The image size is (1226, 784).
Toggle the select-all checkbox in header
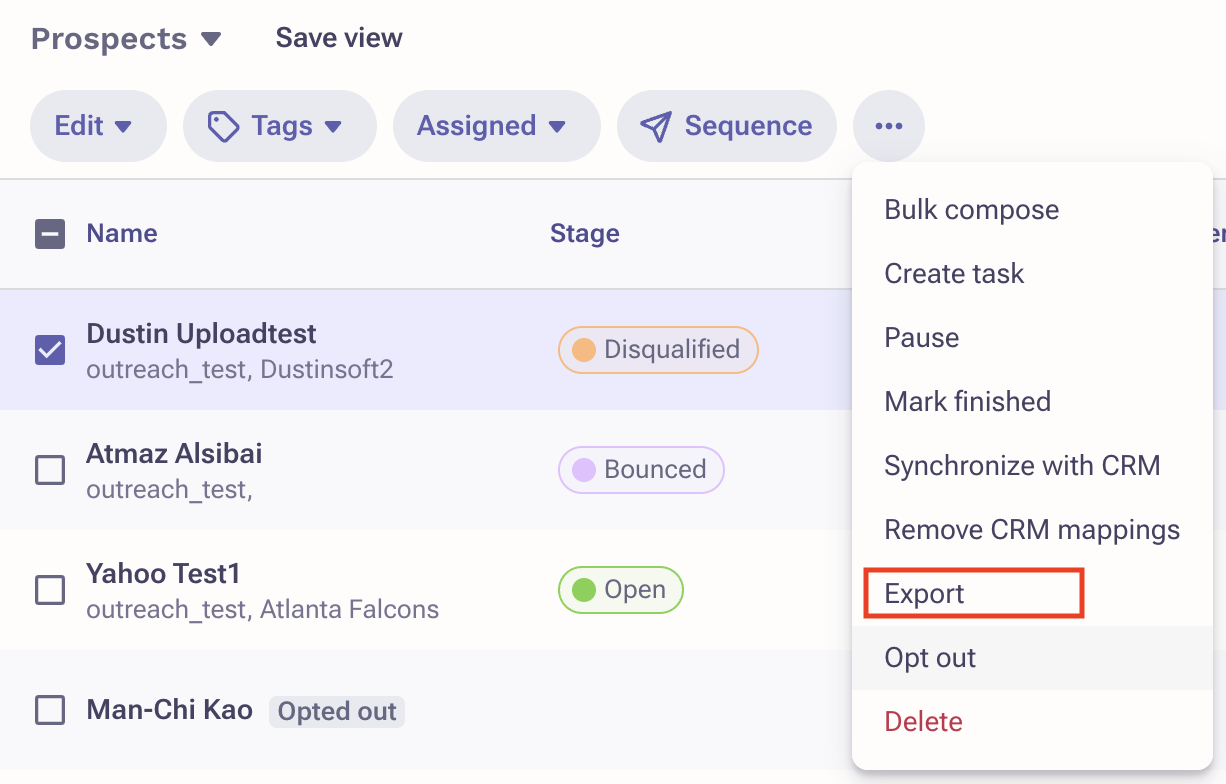[x=50, y=234]
